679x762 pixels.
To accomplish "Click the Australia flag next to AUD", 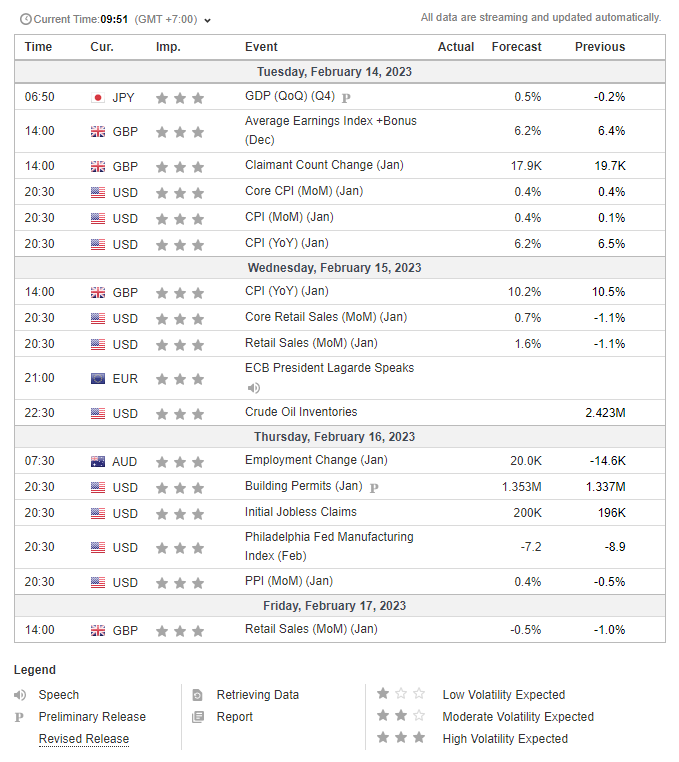I will click(x=97, y=461).
